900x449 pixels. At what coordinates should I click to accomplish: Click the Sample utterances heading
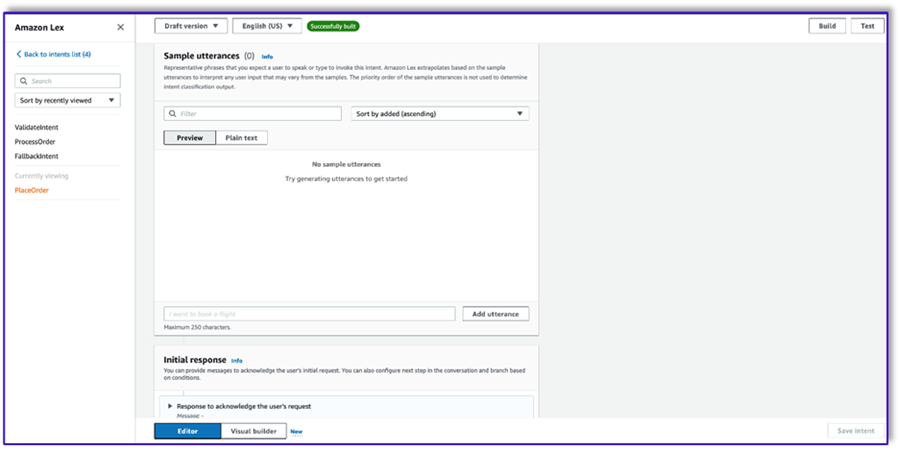pyautogui.click(x=201, y=56)
